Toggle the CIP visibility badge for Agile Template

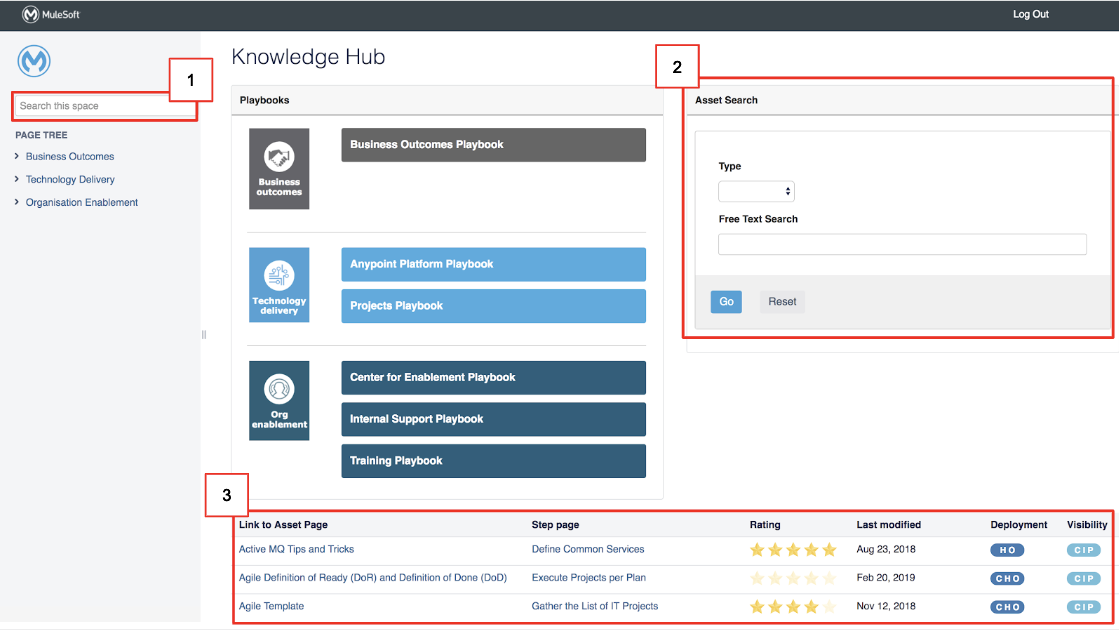[x=1083, y=606]
